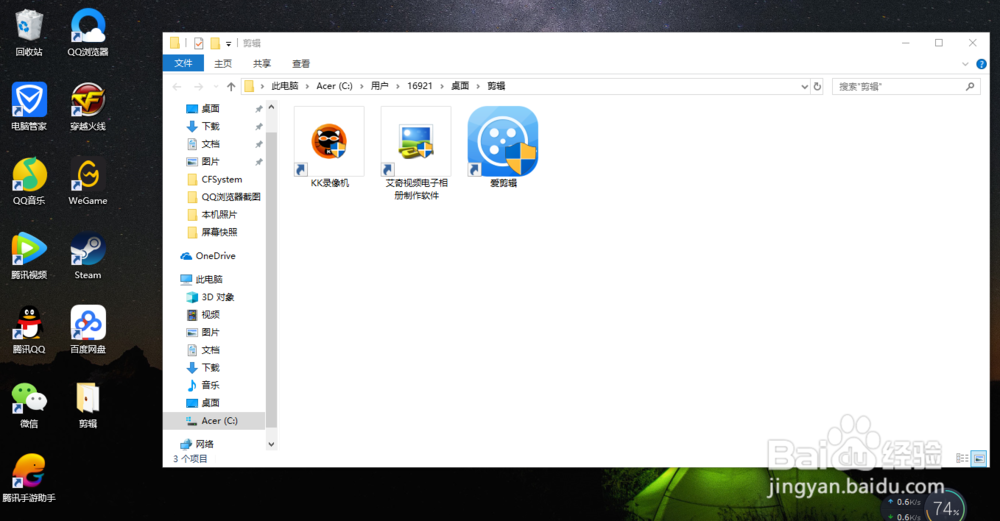Open 腾讯手游助手 desktop shortcut
The width and height of the screenshot is (1000, 521).
[29, 478]
